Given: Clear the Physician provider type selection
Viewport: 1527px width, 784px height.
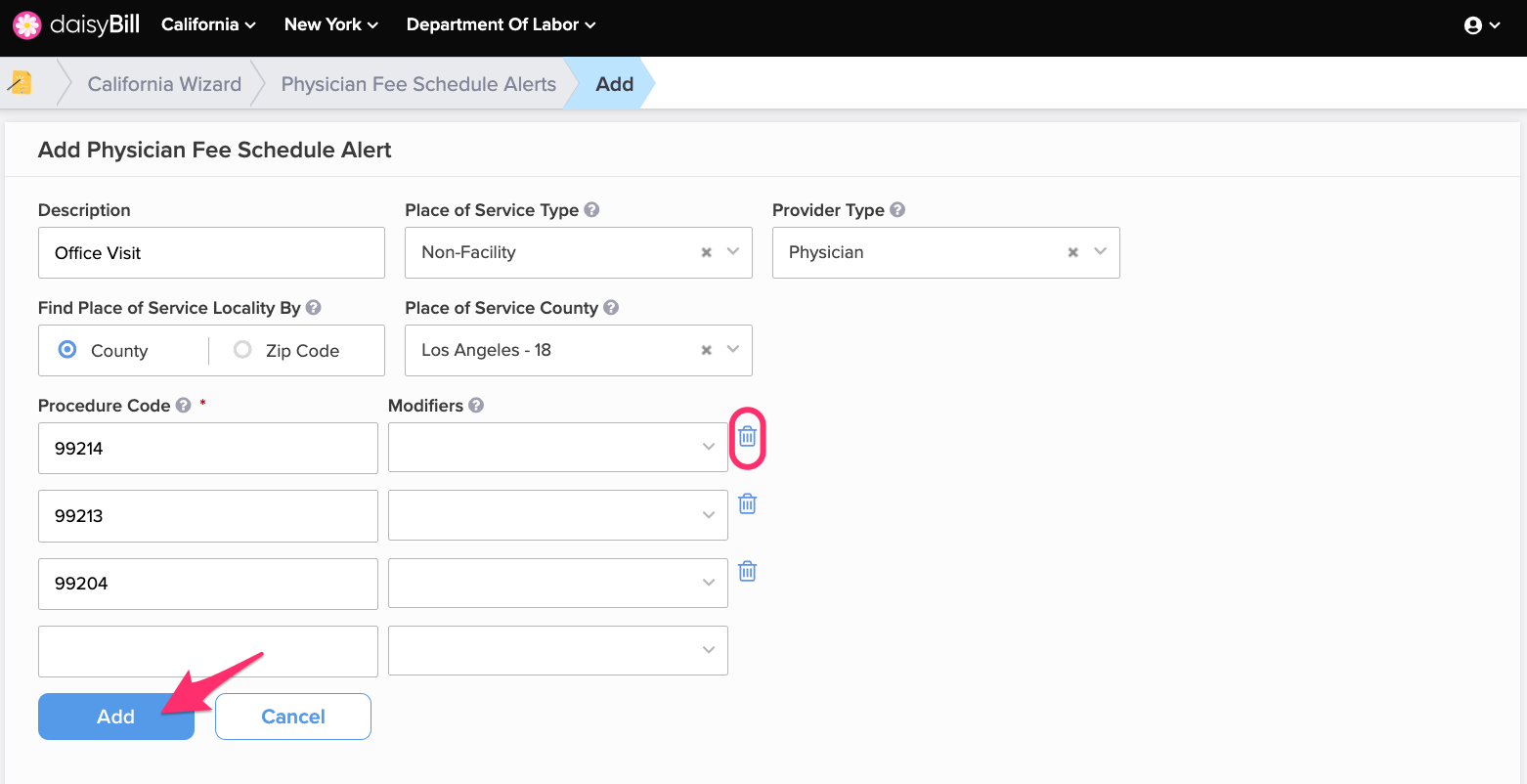Looking at the screenshot, I should click(1072, 252).
